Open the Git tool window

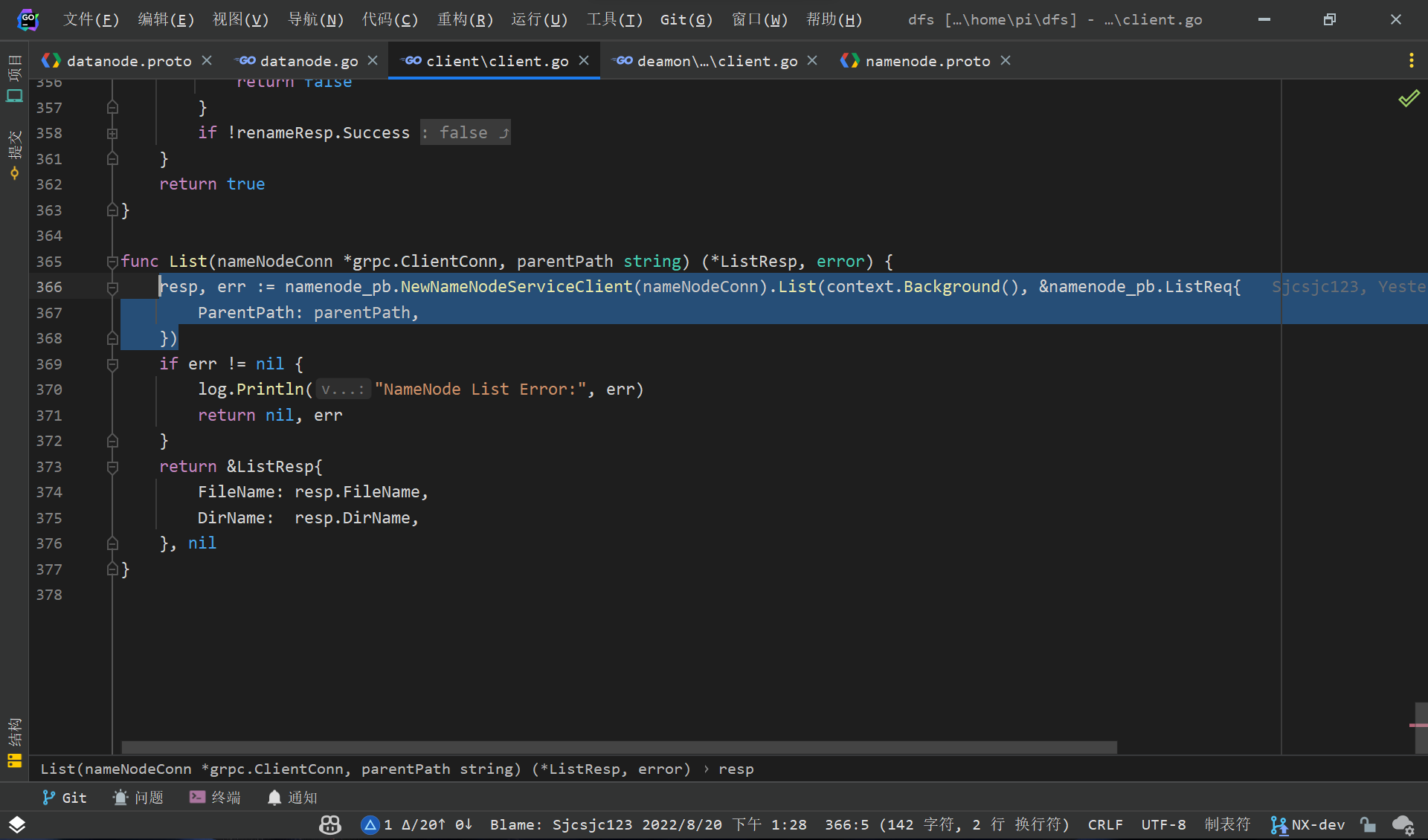tap(64, 798)
